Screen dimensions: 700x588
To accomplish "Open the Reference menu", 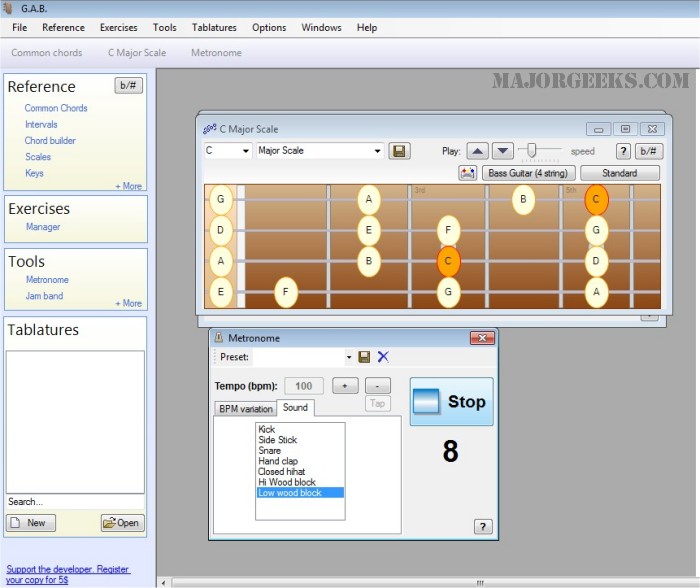I will pyautogui.click(x=63, y=28).
